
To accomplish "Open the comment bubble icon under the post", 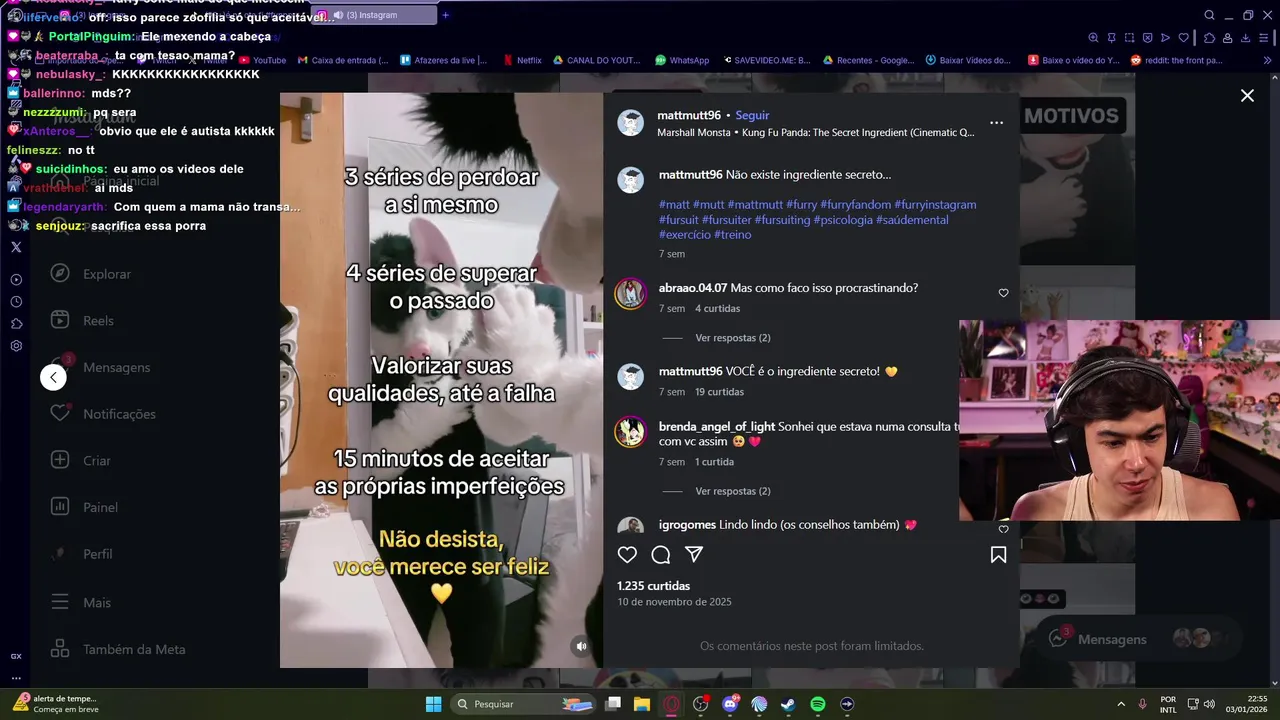I will coord(661,554).
